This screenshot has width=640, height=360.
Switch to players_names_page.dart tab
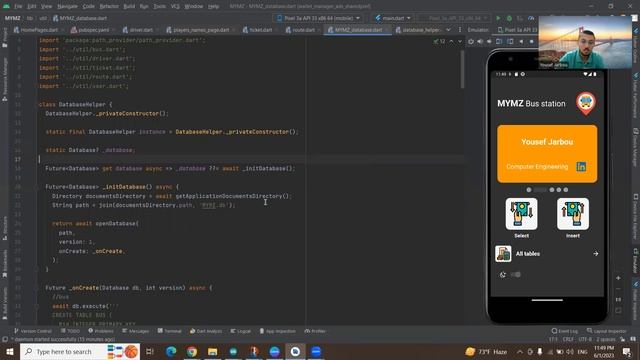coord(200,30)
